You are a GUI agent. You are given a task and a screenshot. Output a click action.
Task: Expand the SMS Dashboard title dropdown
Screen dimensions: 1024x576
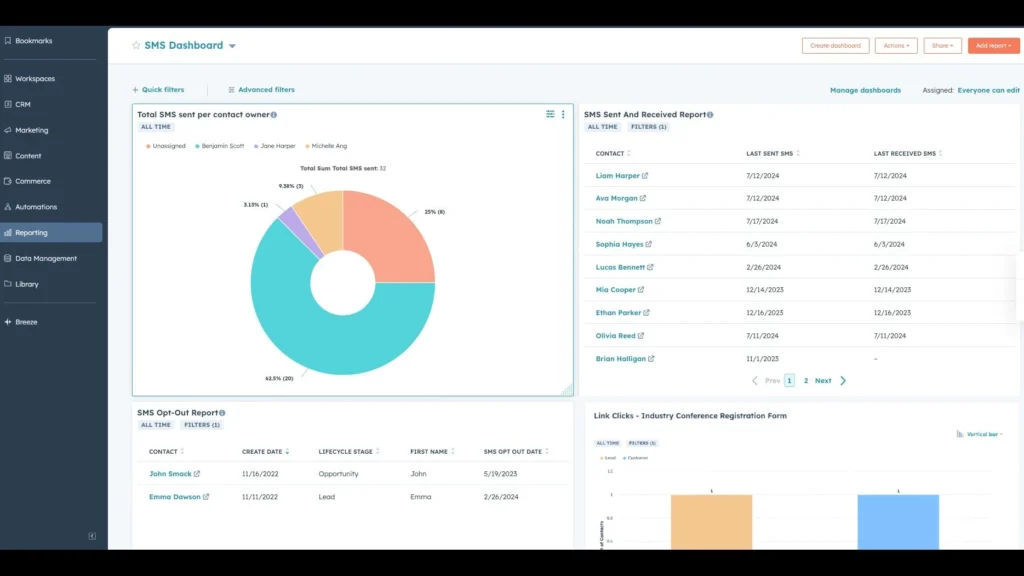click(232, 46)
